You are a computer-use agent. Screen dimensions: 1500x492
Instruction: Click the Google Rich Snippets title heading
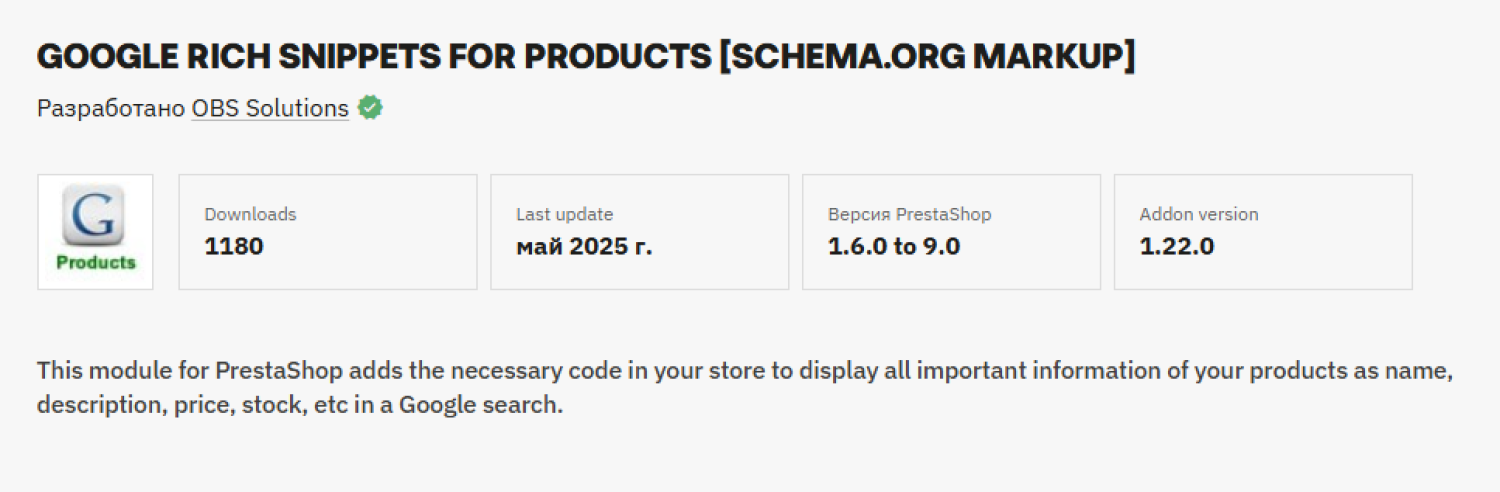586,57
